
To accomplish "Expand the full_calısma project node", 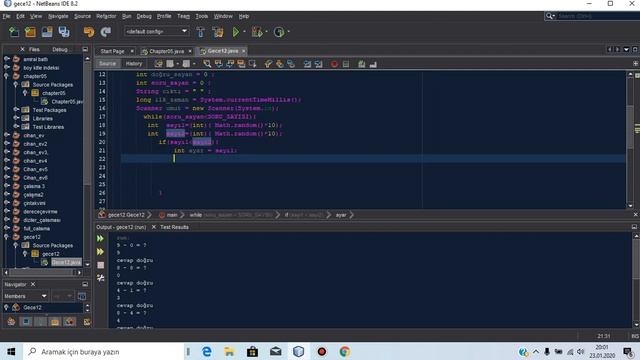I will (7, 228).
